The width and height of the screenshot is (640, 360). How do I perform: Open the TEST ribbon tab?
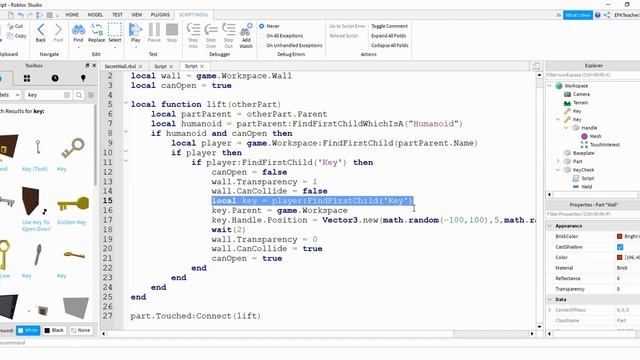pyautogui.click(x=117, y=15)
